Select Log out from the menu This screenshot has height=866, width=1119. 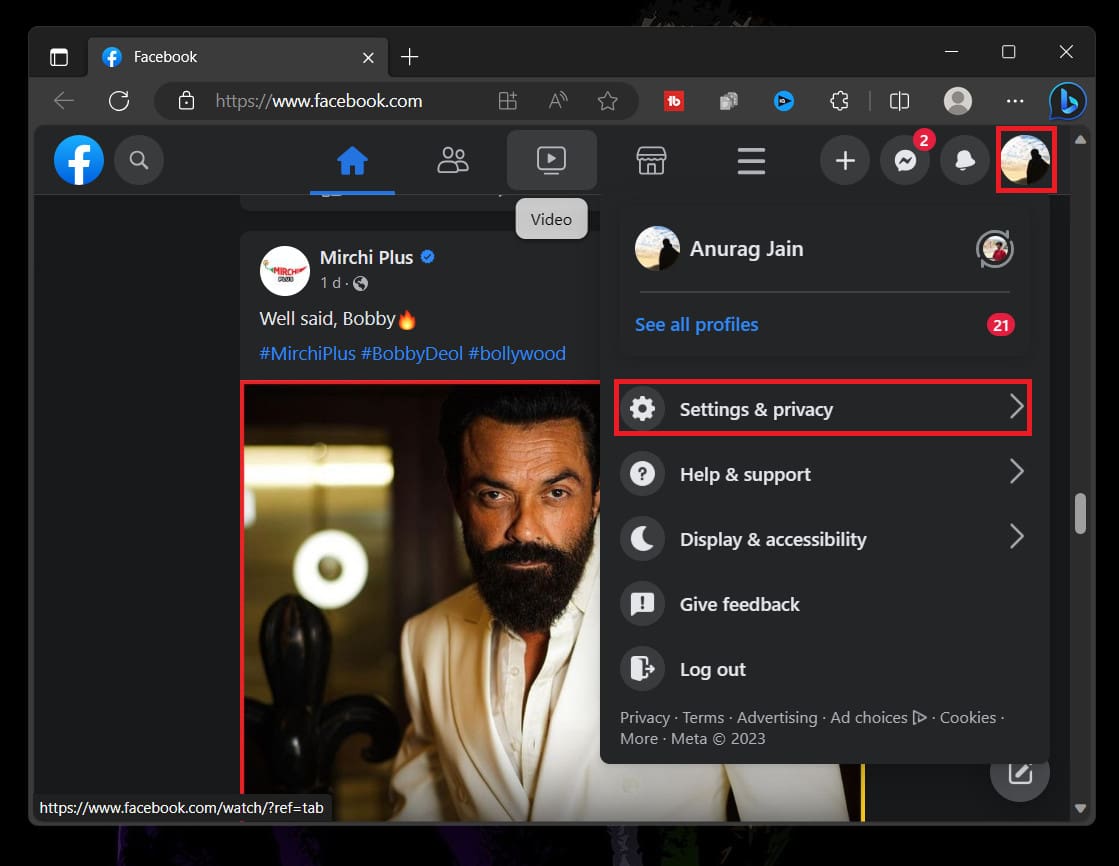point(712,669)
